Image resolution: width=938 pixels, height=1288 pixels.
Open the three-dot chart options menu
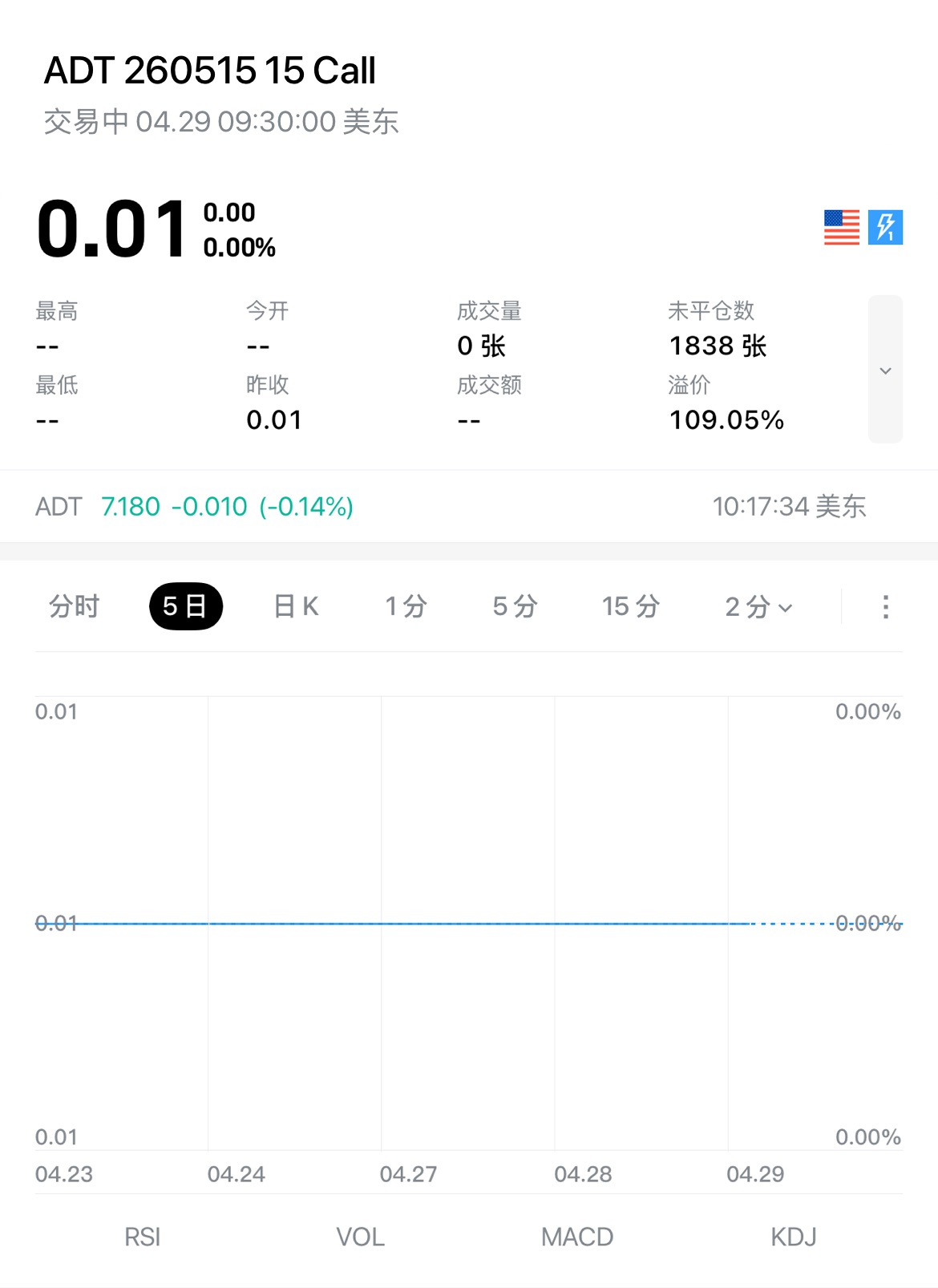tap(885, 606)
